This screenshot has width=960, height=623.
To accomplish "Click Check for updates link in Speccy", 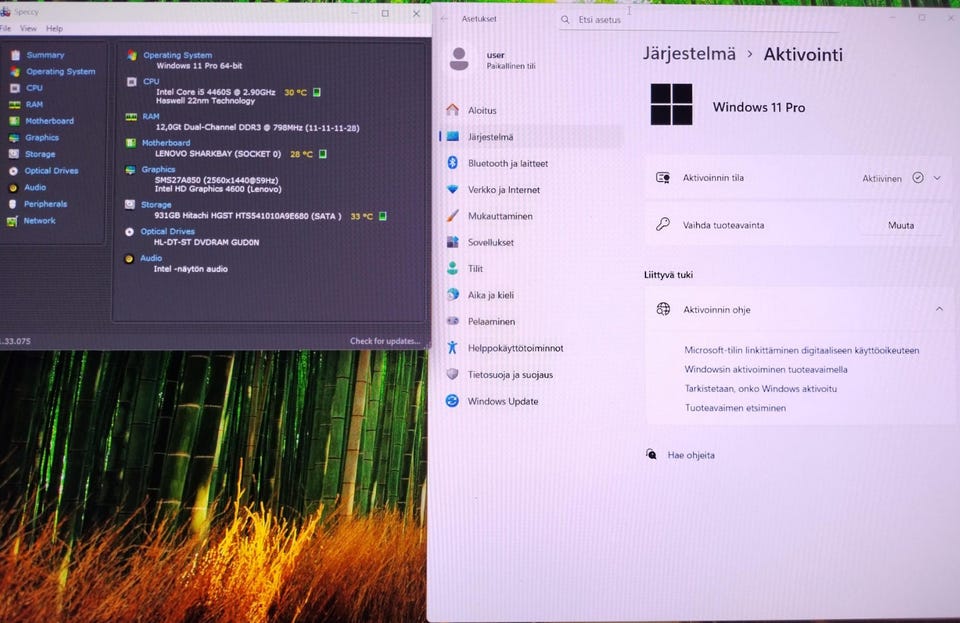I will [x=385, y=341].
